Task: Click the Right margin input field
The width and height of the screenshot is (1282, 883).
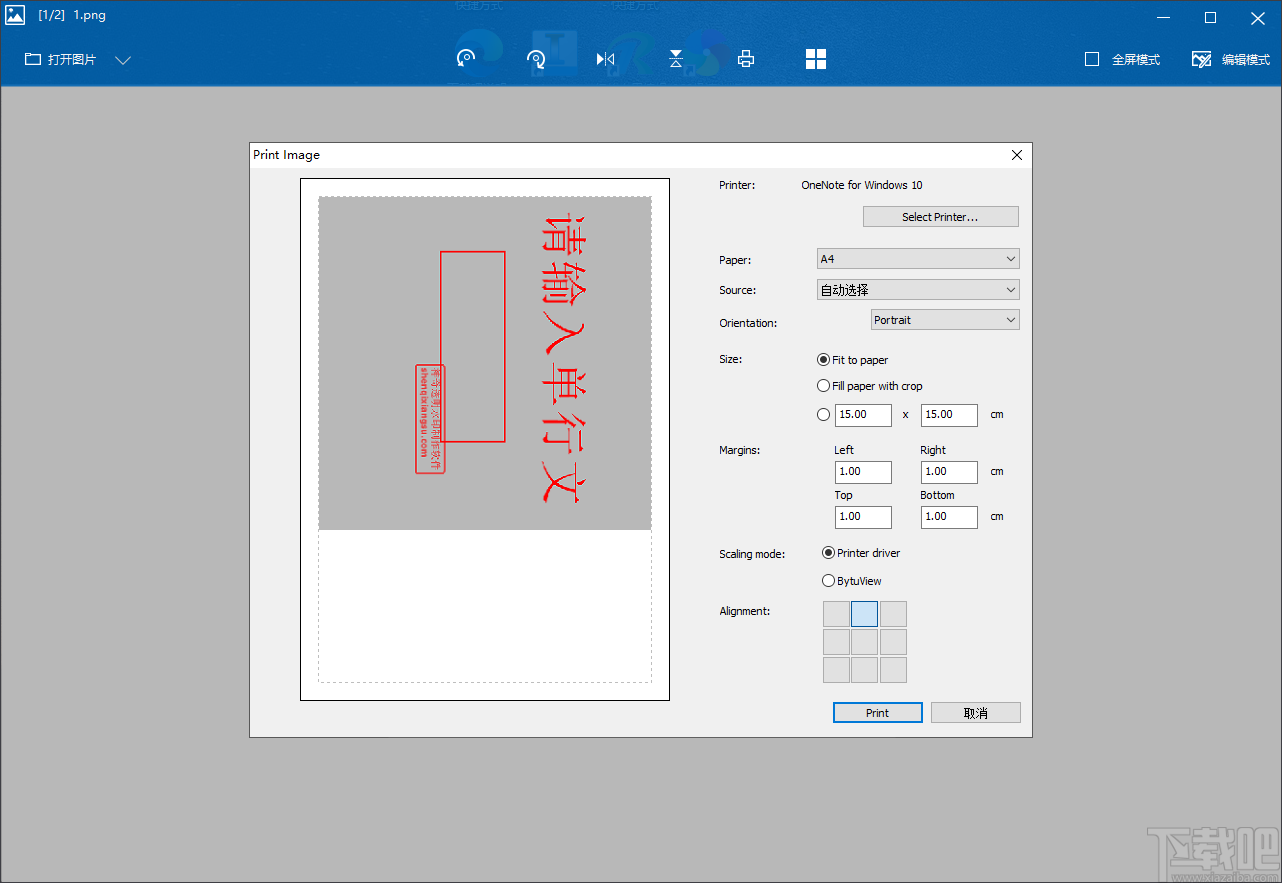Action: click(949, 472)
